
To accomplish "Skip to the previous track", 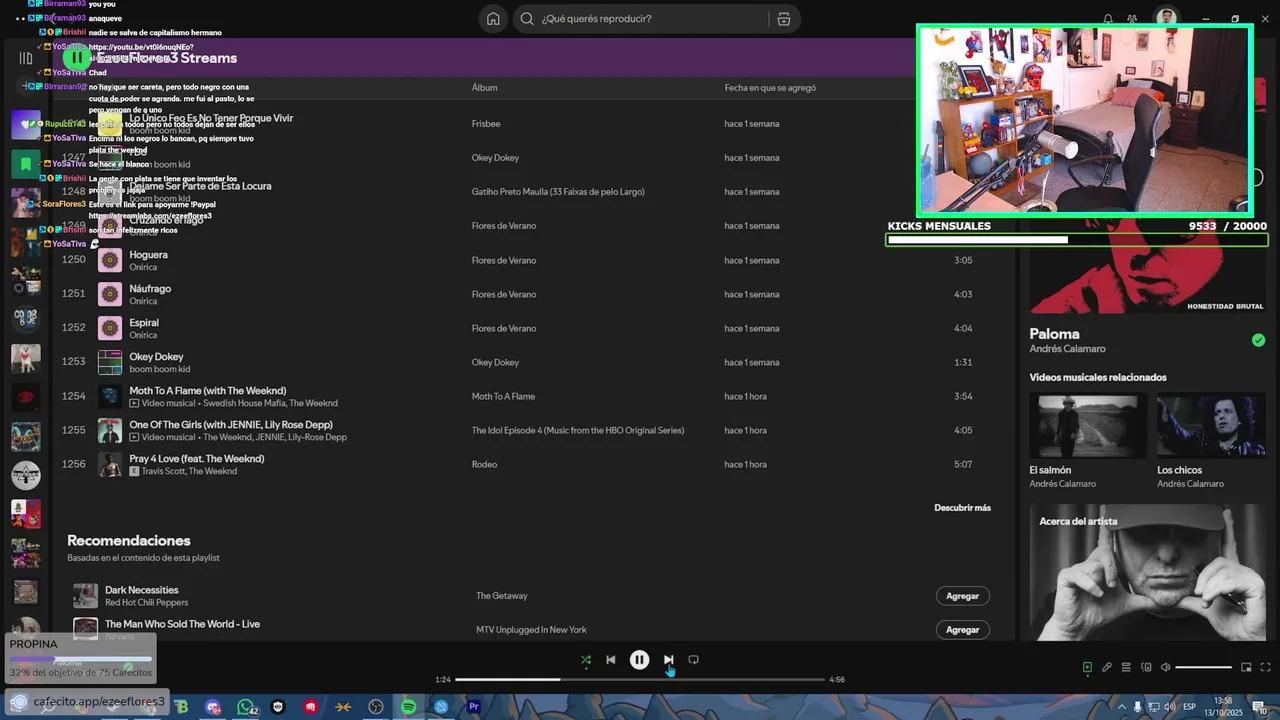I will point(611,660).
